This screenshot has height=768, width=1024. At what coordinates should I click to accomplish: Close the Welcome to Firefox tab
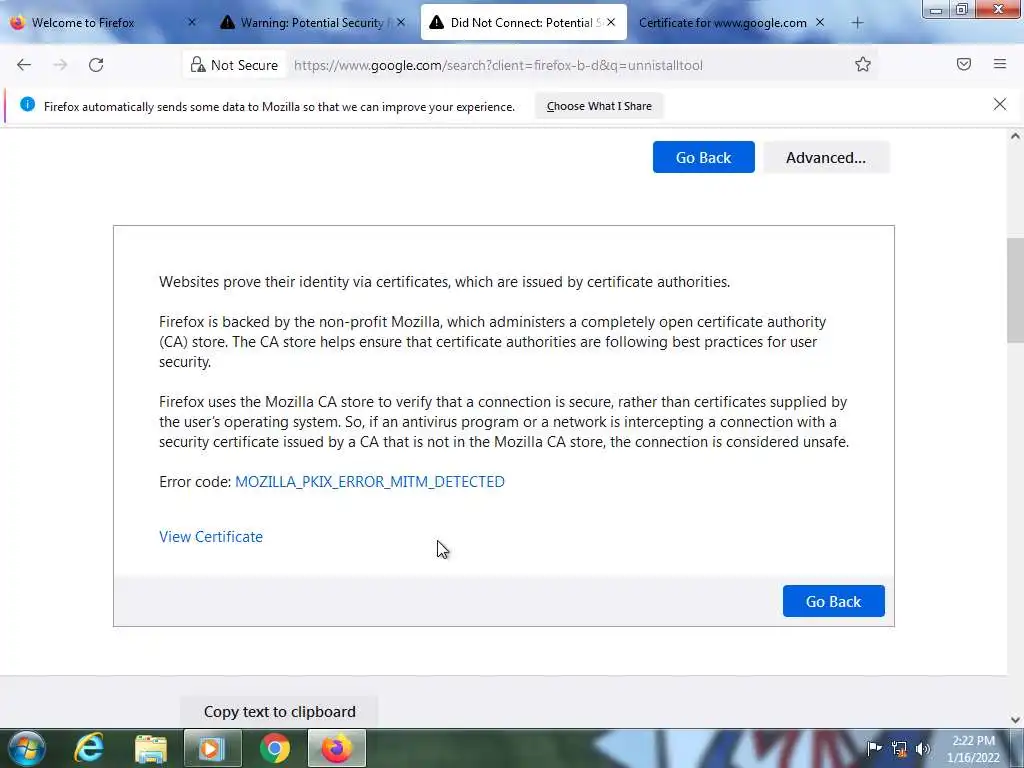192,22
